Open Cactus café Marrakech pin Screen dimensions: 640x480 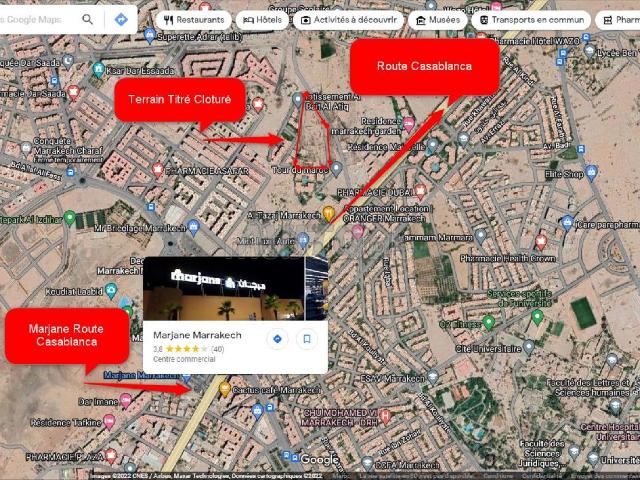(x=224, y=388)
